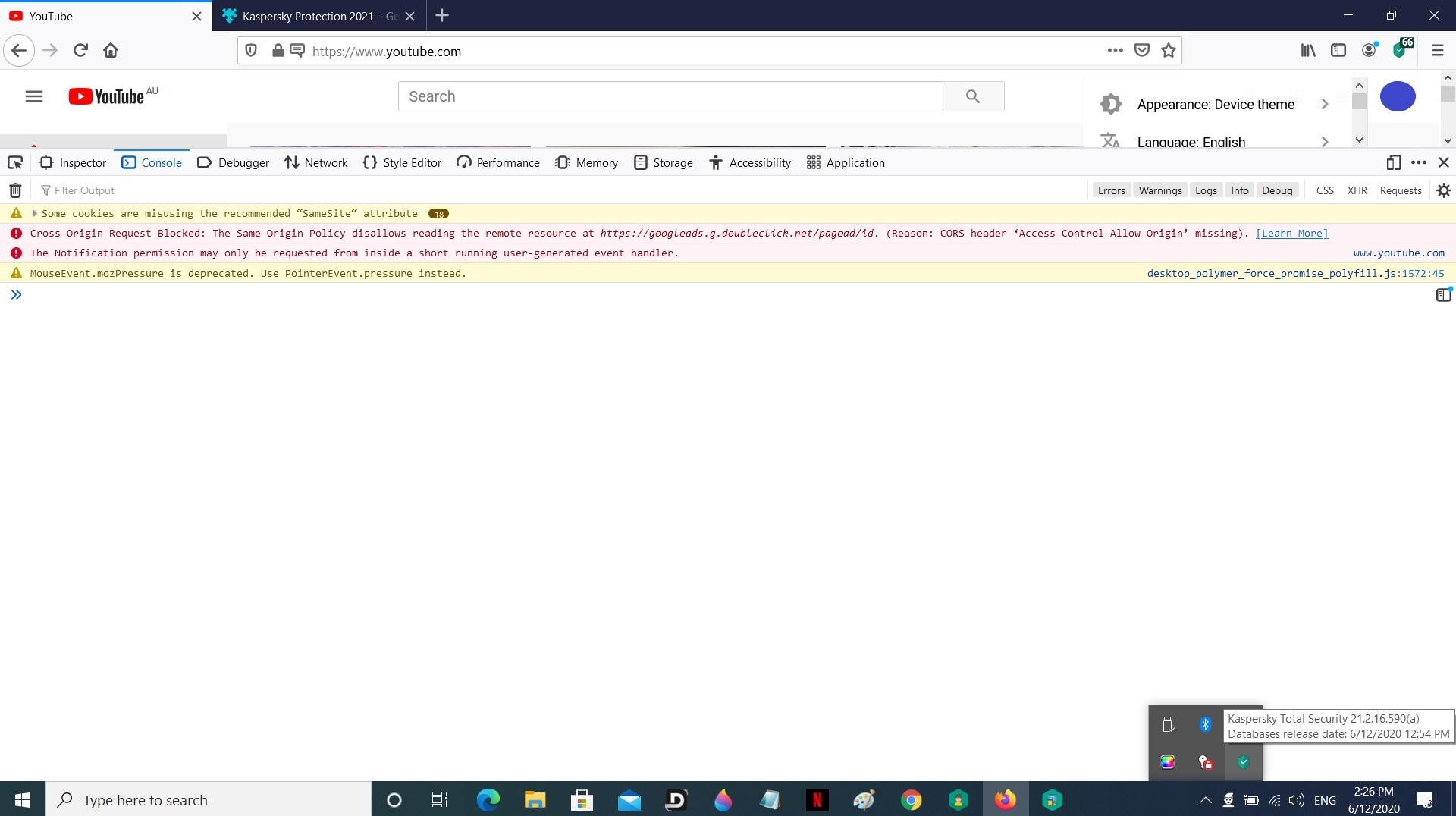This screenshot has height=816, width=1456.
Task: Reload the page
Action: (80, 51)
